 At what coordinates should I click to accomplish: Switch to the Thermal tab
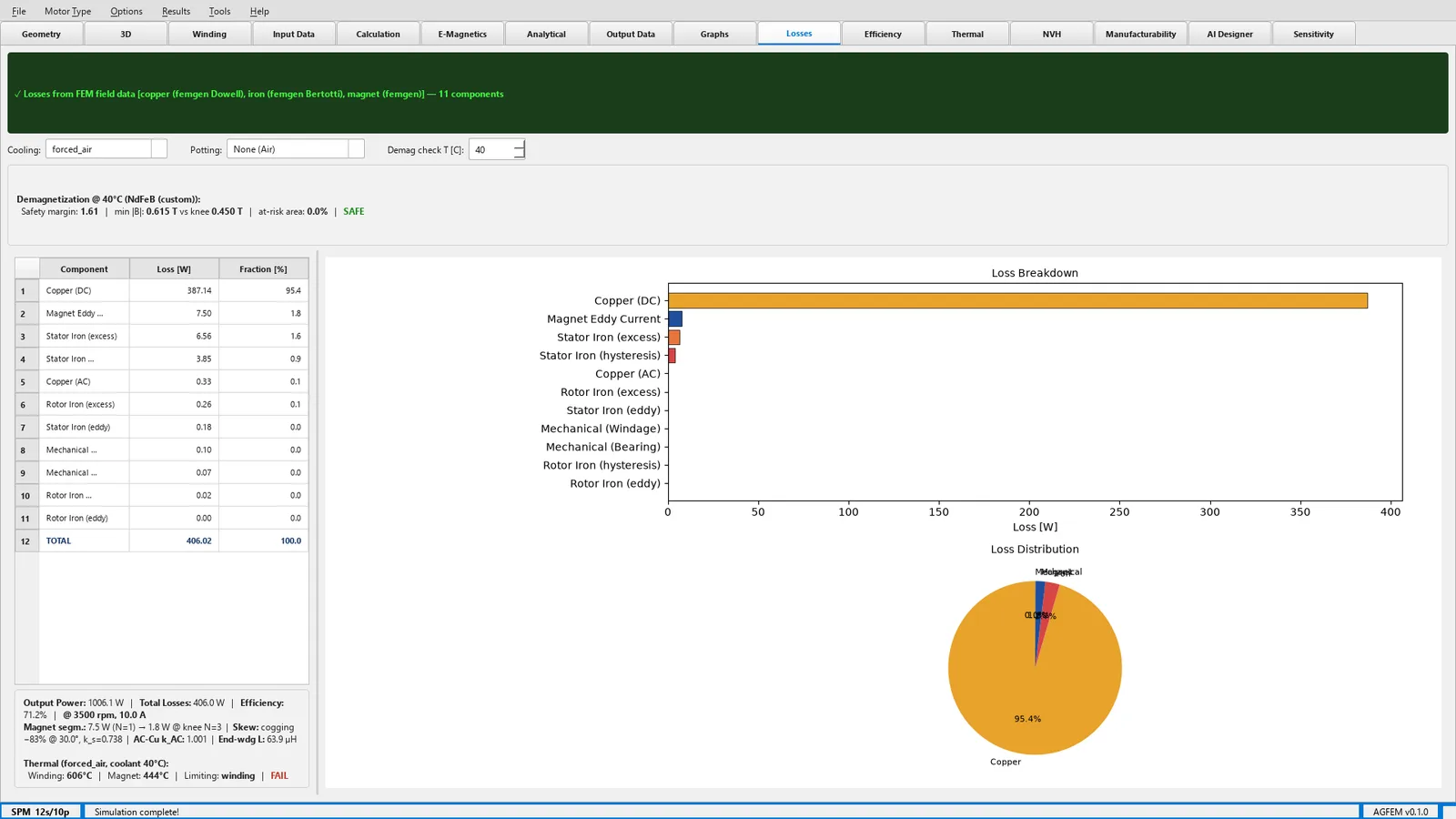967,34
